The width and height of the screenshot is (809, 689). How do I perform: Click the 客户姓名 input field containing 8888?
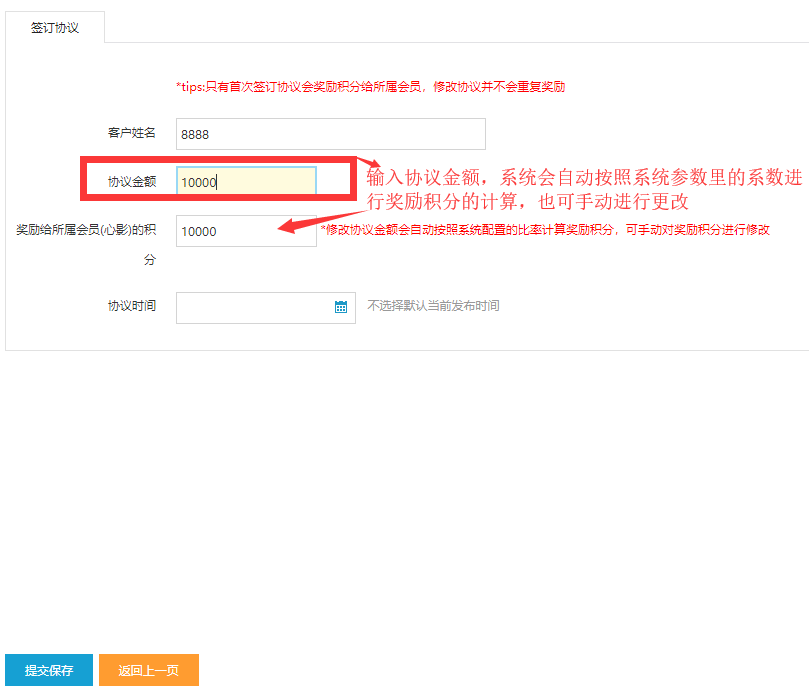(331, 134)
